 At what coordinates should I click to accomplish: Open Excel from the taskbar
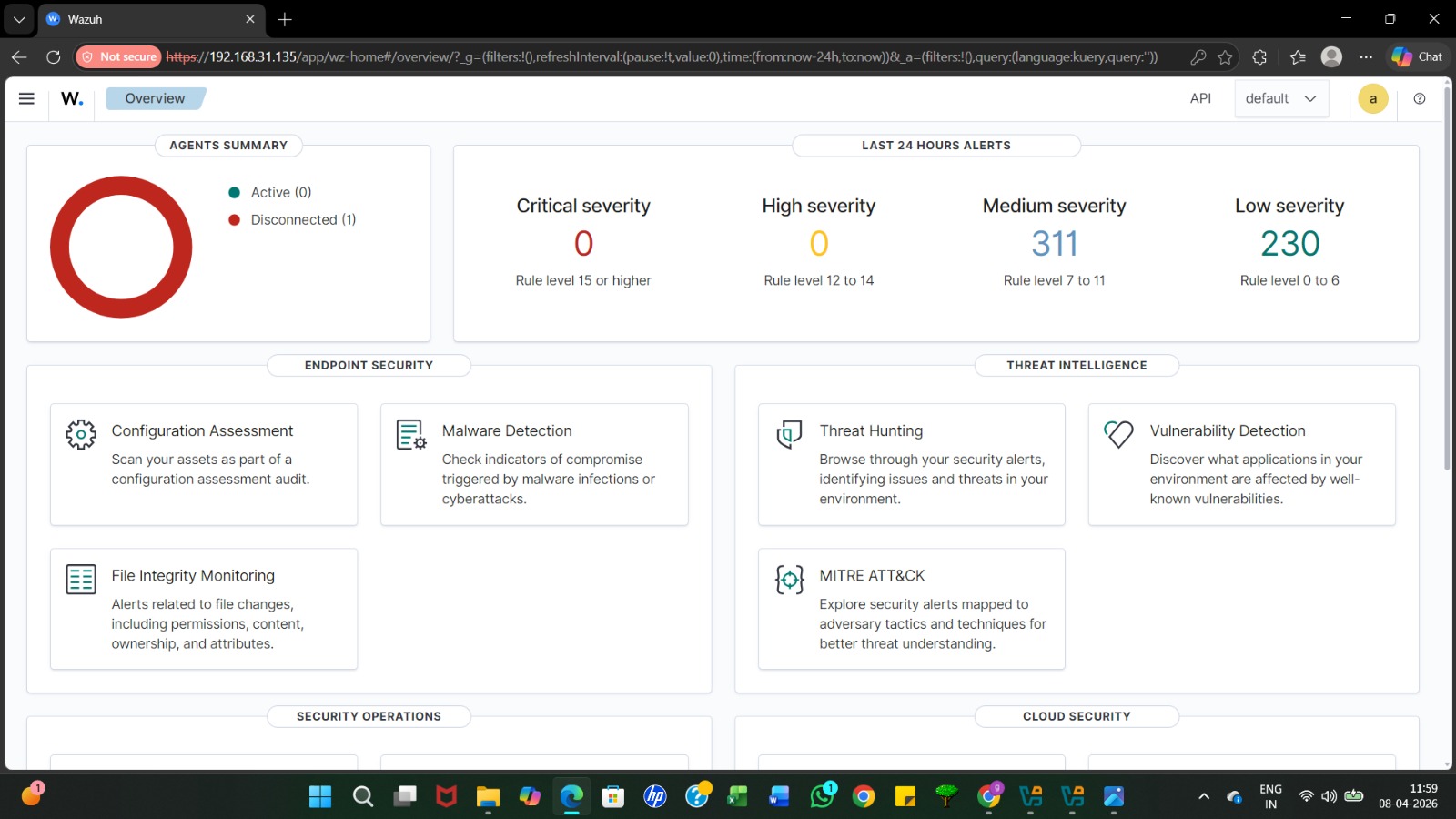coord(737,796)
